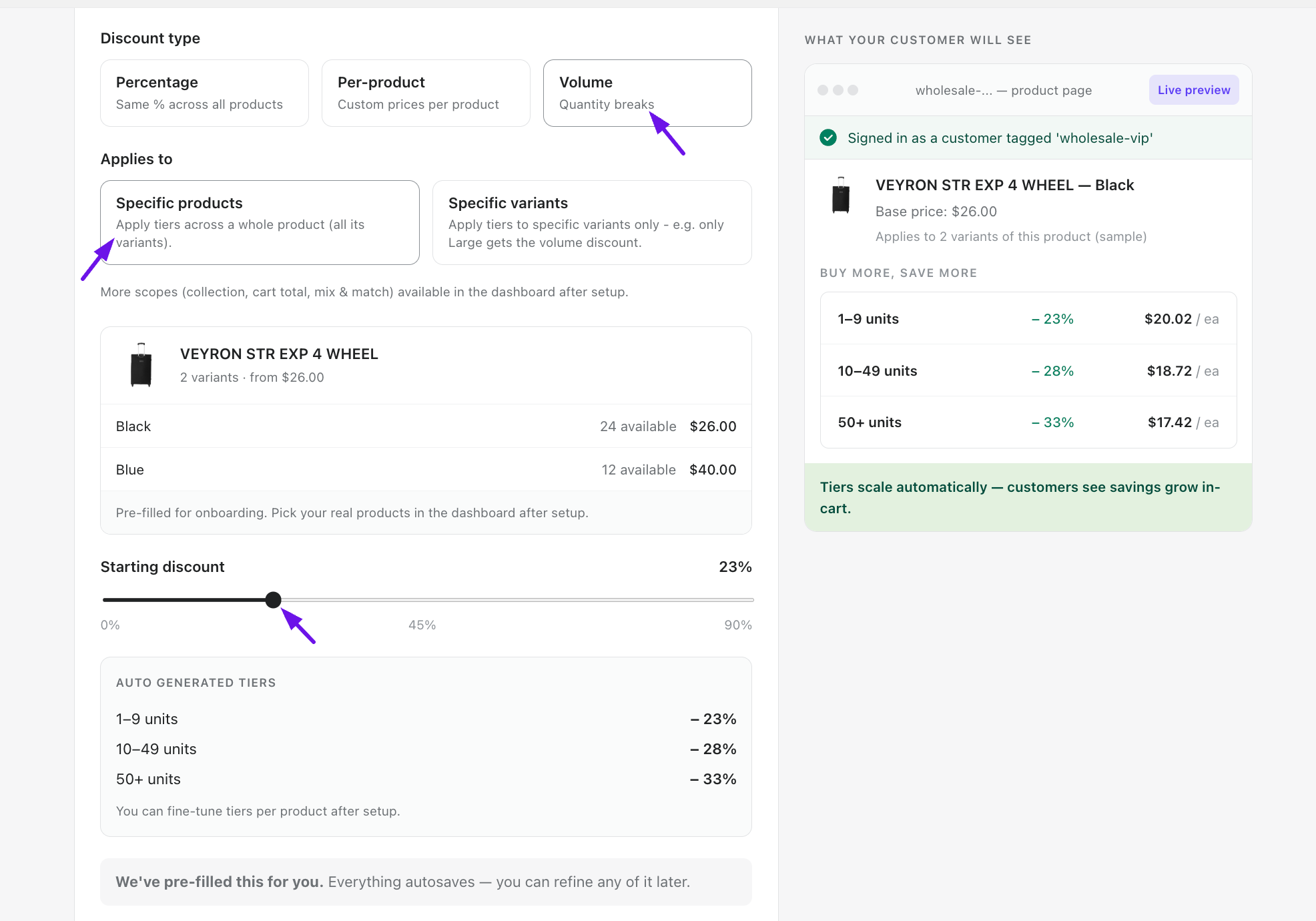Click the 45% slider midpoint label
The height and width of the screenshot is (921, 1316).
pos(422,625)
